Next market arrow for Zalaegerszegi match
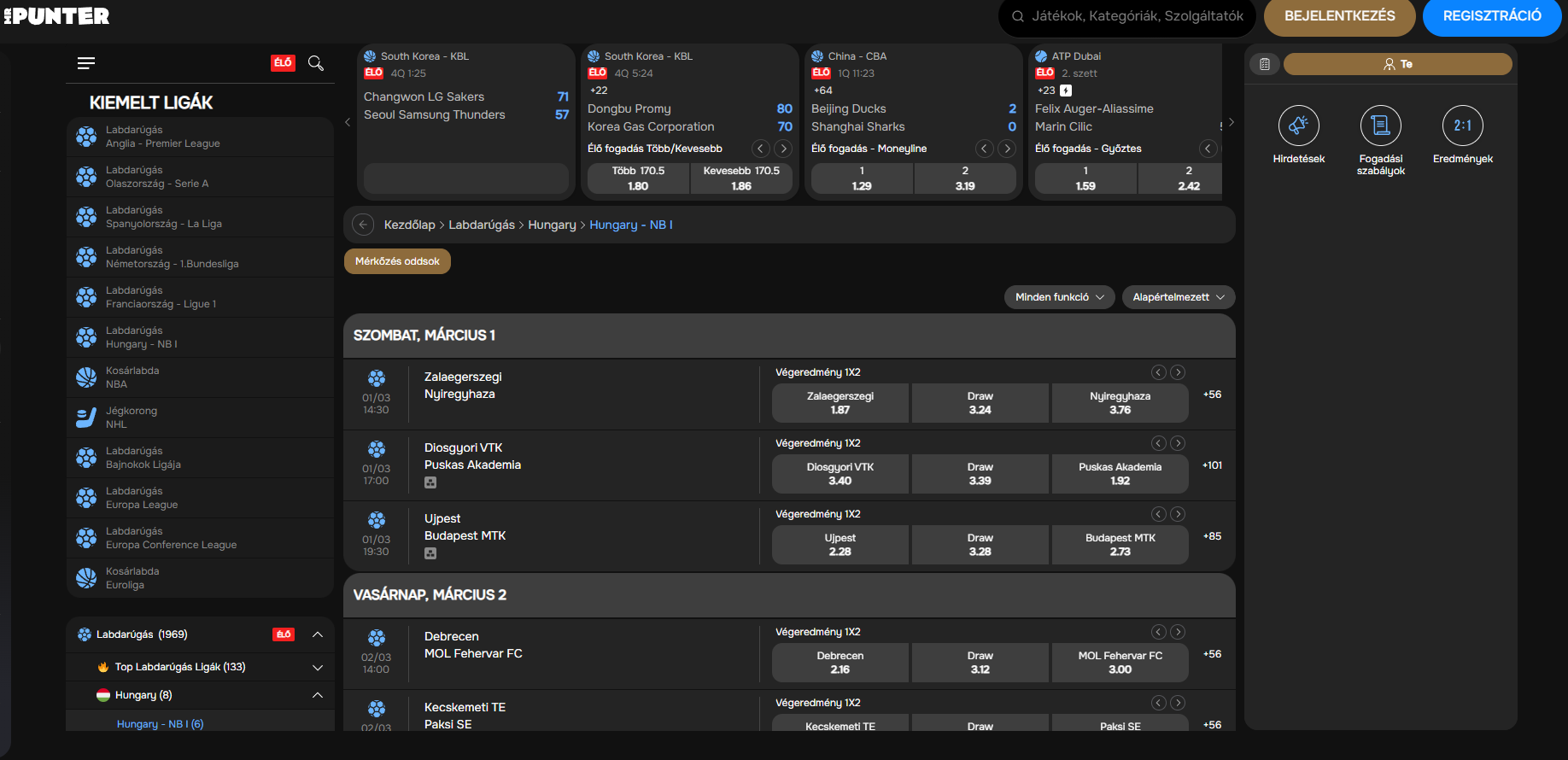The width and height of the screenshot is (1568, 760). pos(1178,372)
